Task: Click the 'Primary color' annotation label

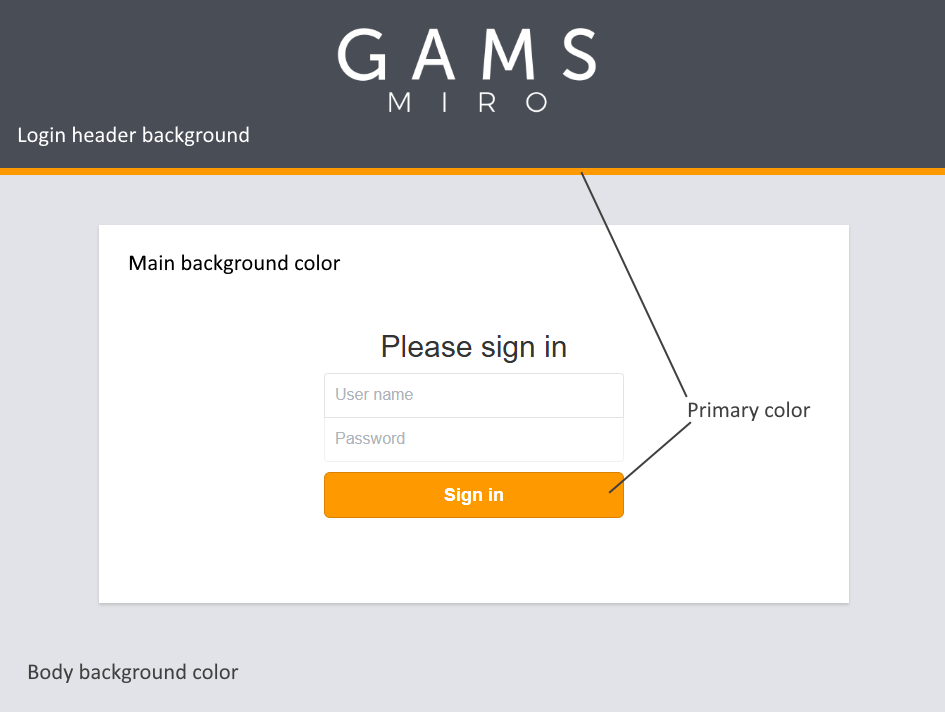Action: pyautogui.click(x=748, y=410)
